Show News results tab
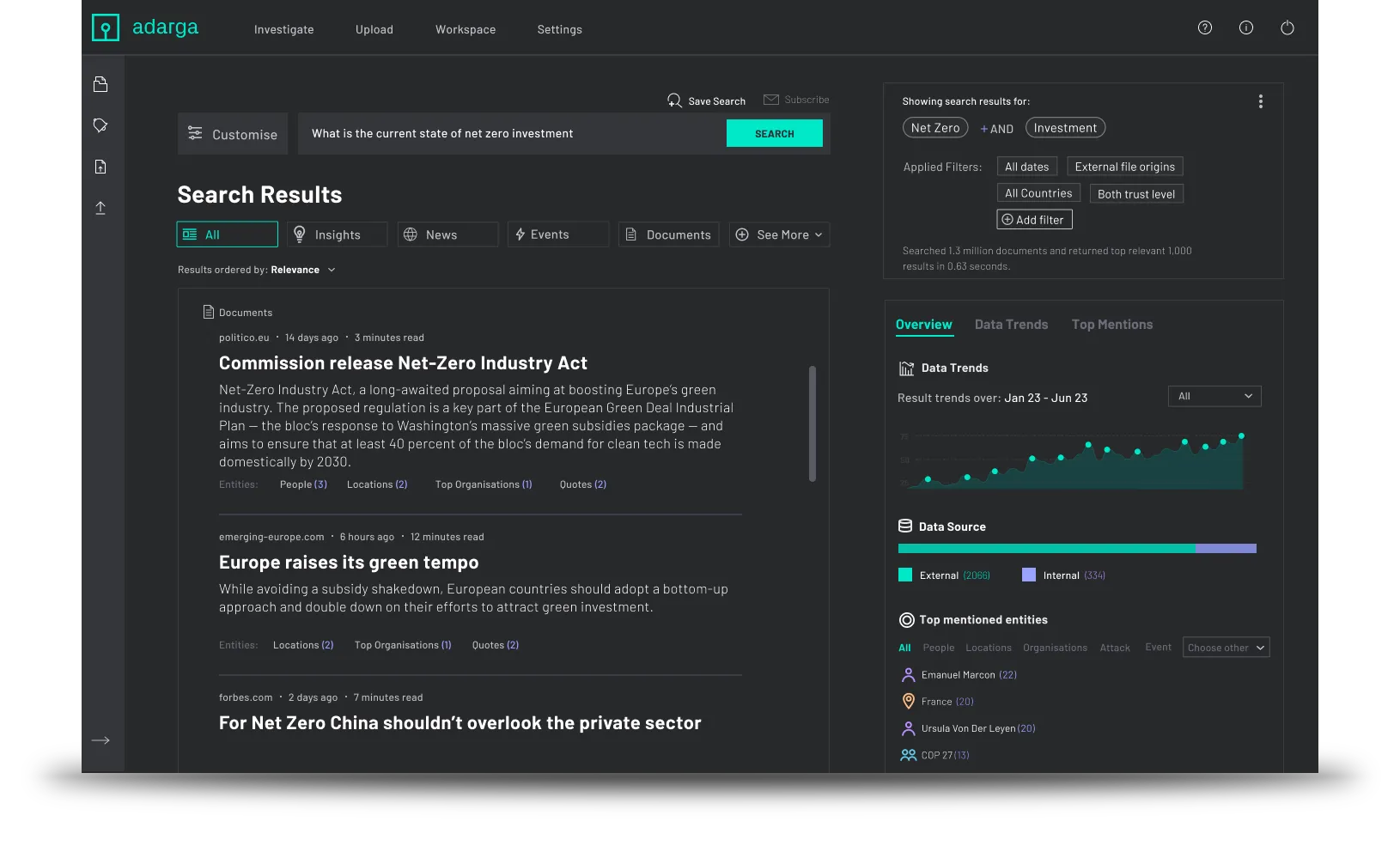Screen dimensions: 1400x846 (x=447, y=234)
